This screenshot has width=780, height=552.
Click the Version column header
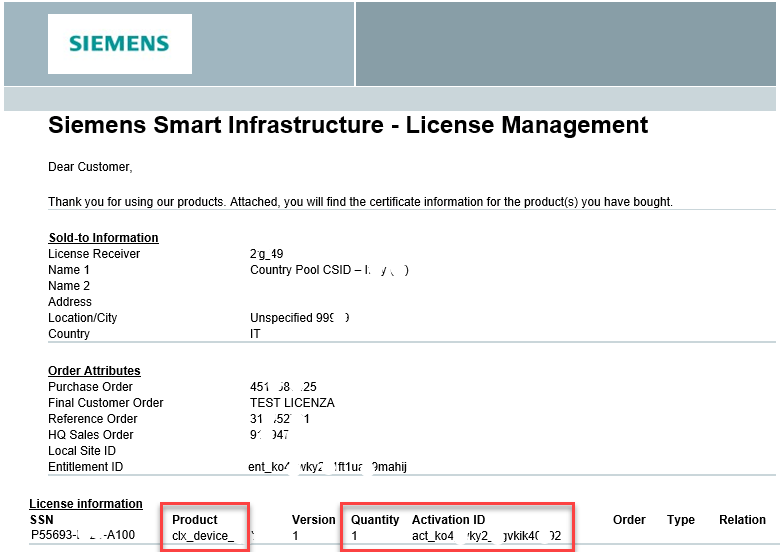(x=313, y=520)
